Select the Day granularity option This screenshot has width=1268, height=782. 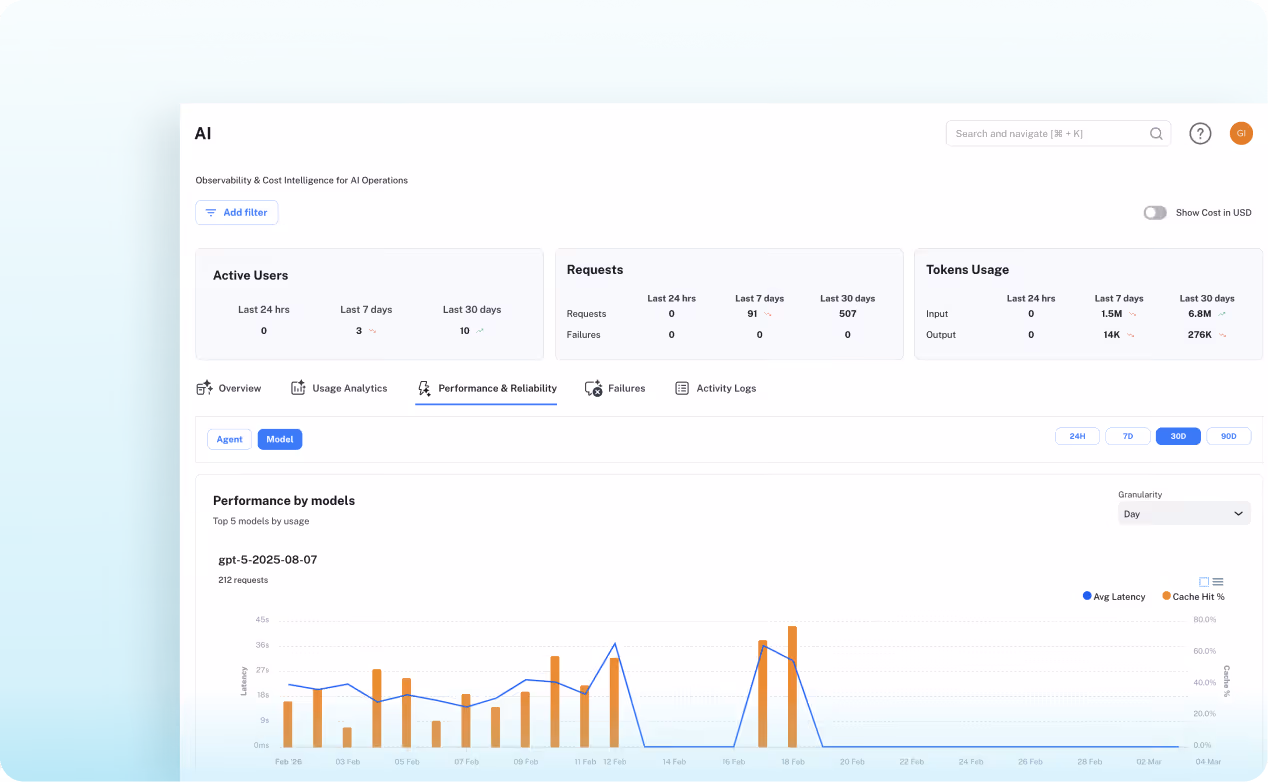click(x=1131, y=513)
